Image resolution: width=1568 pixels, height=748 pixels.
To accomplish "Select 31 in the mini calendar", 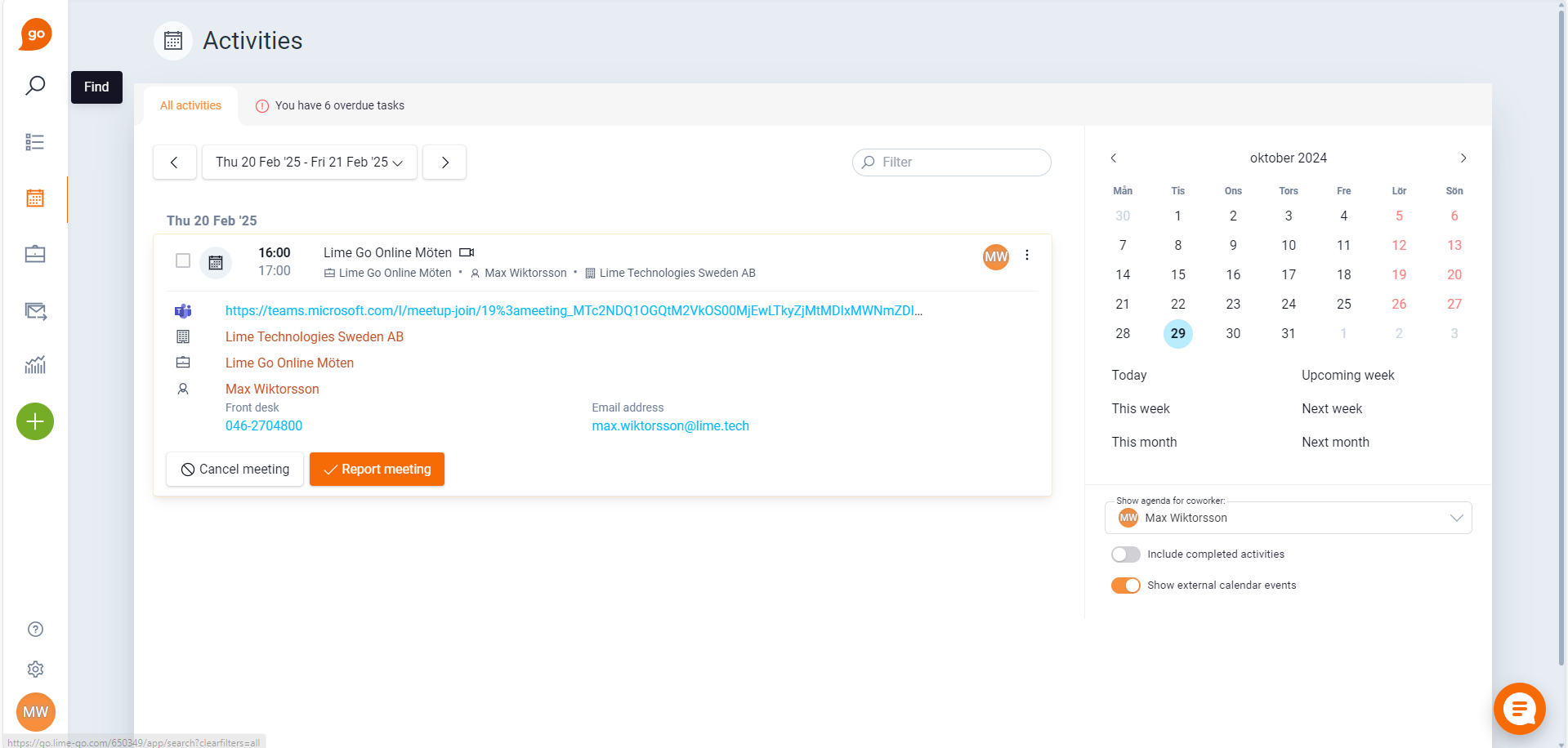I will 1289,333.
